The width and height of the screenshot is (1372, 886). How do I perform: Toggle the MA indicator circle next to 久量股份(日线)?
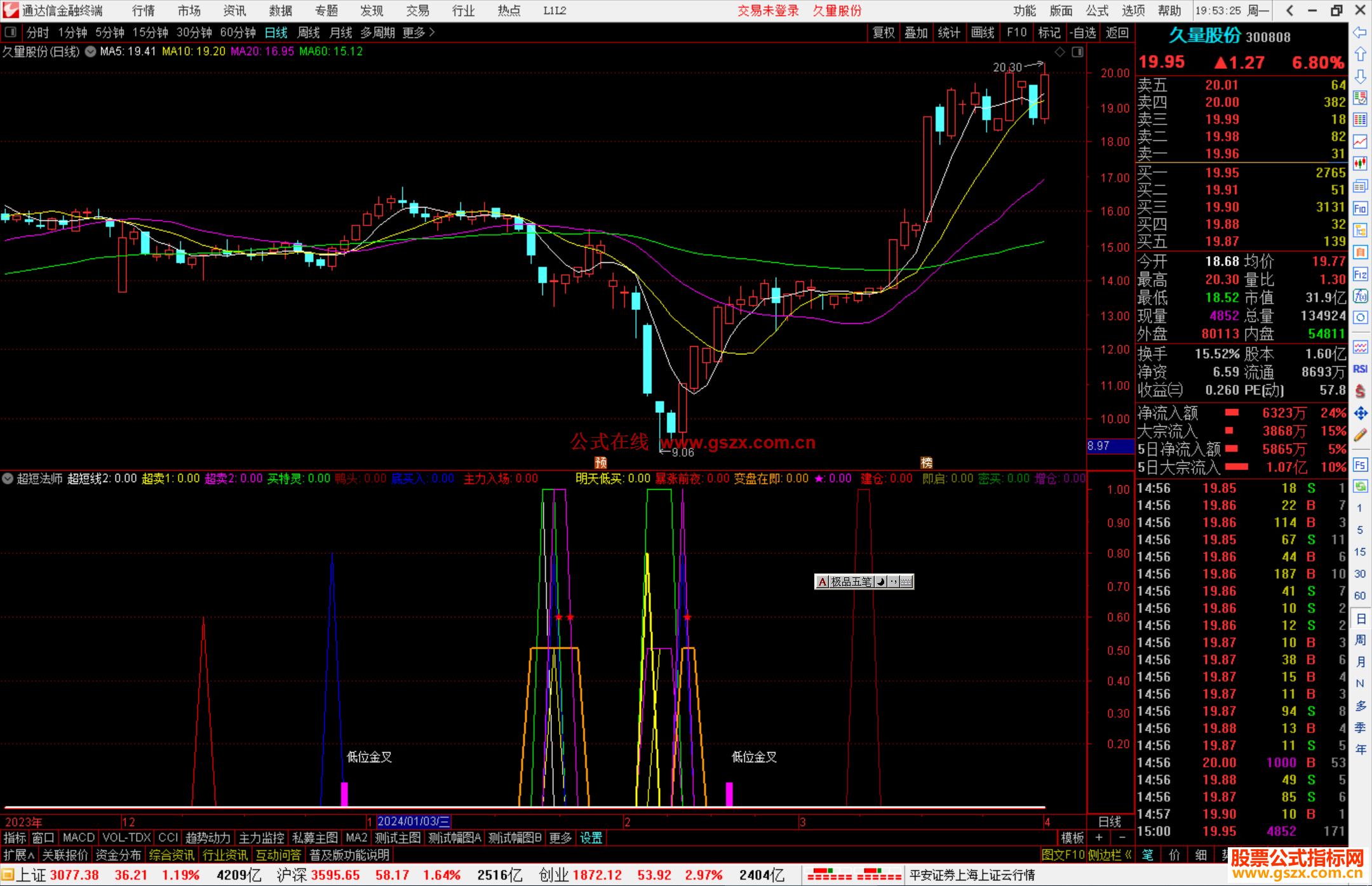click(90, 52)
